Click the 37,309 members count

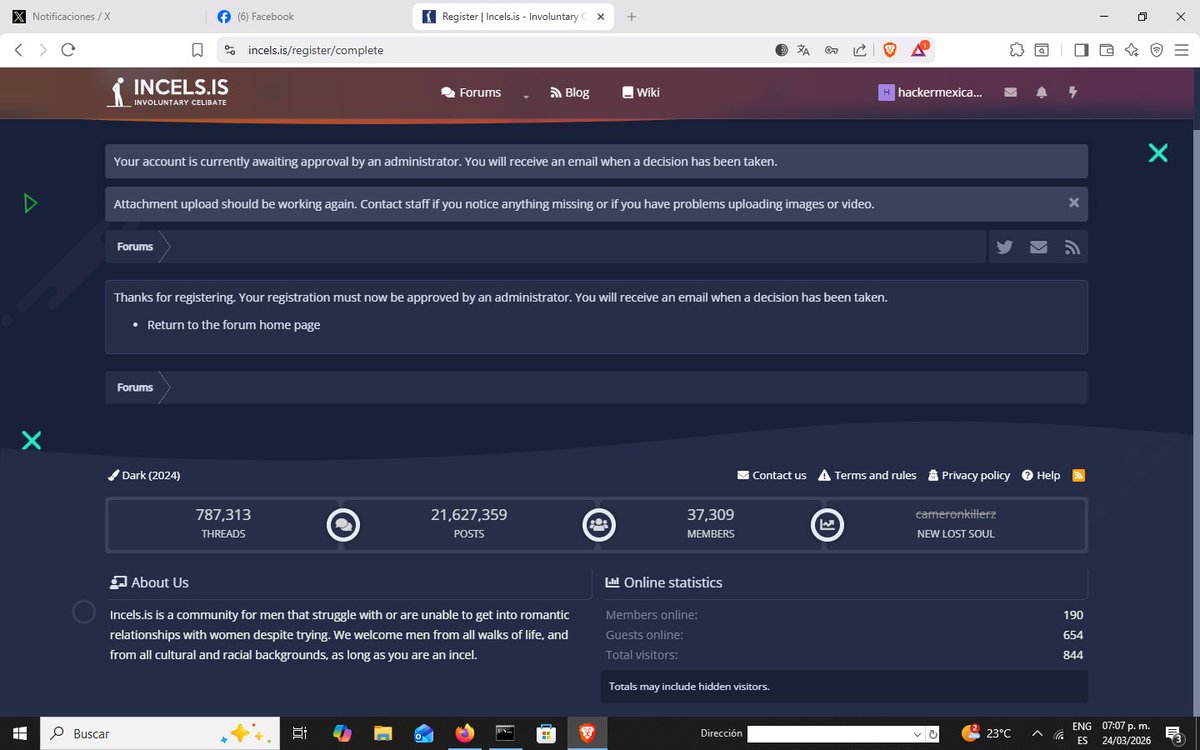[711, 514]
